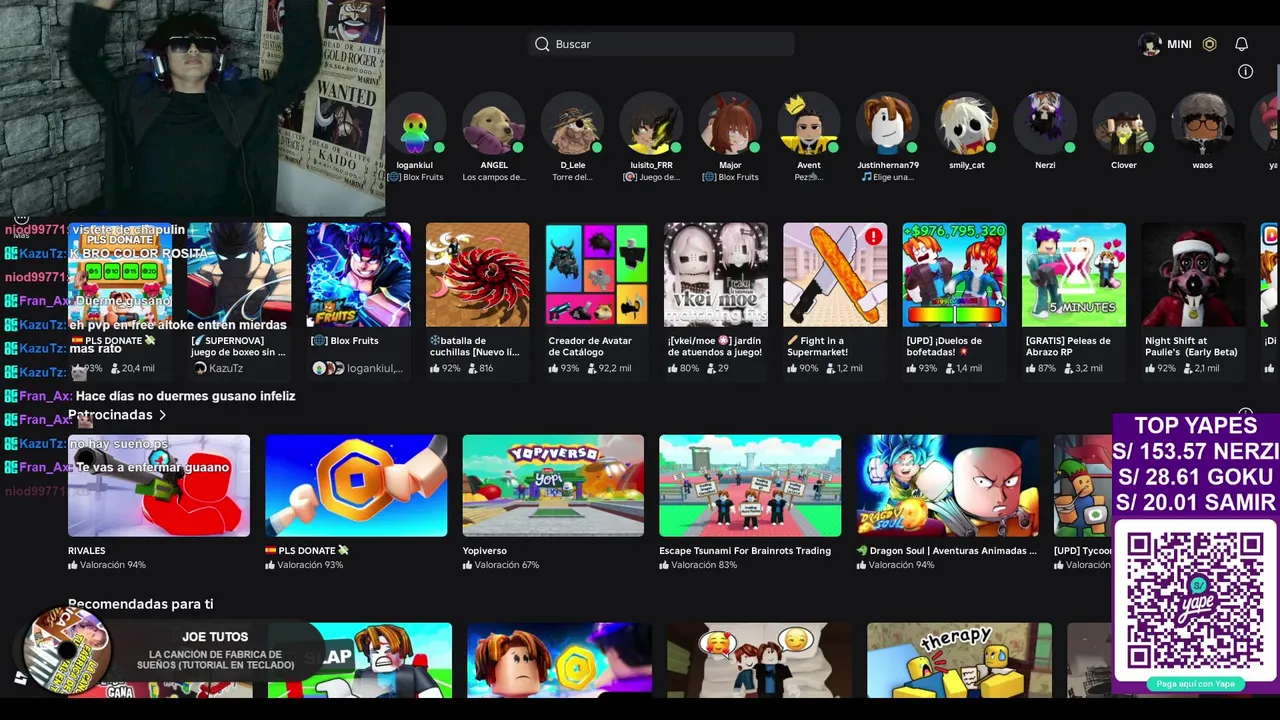The image size is (1280, 720).
Task: Open the RIVALES sponsored game image
Action: pos(159,486)
